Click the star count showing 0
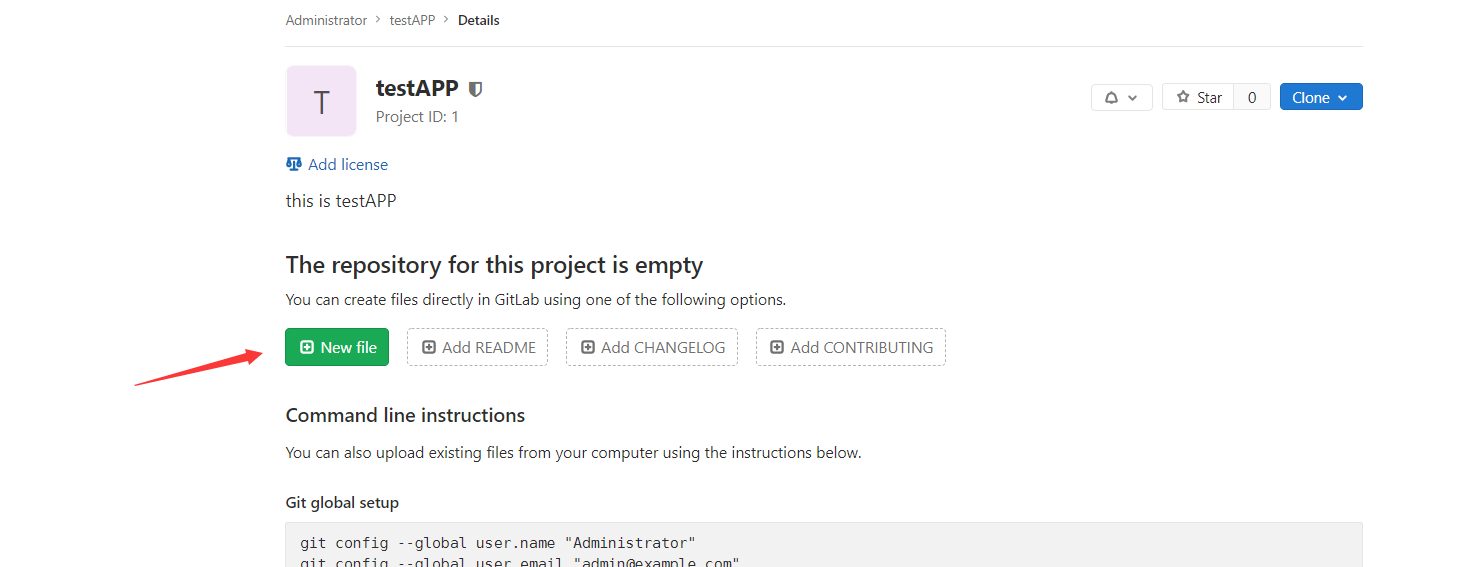Screen dimensions: 1483x567 pos(1252,97)
